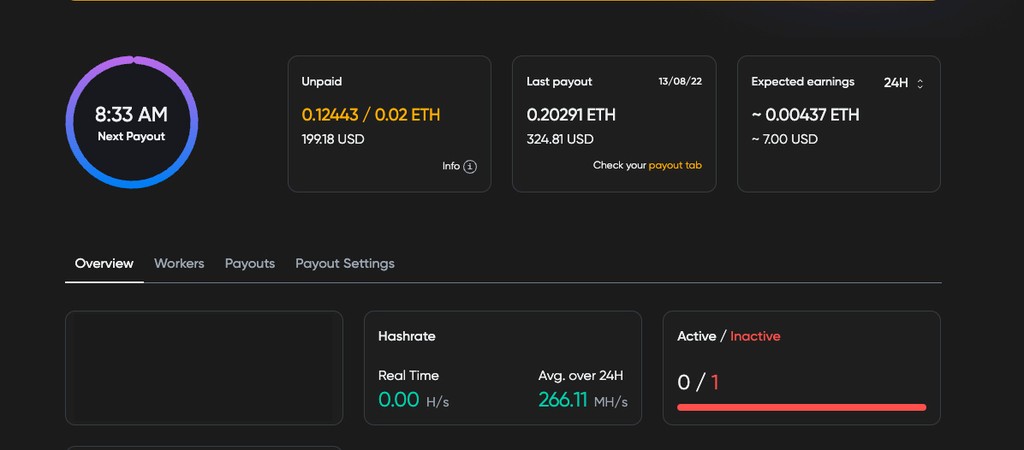1024x450 pixels.
Task: Click the red inactive workers progress bar
Action: point(801,407)
